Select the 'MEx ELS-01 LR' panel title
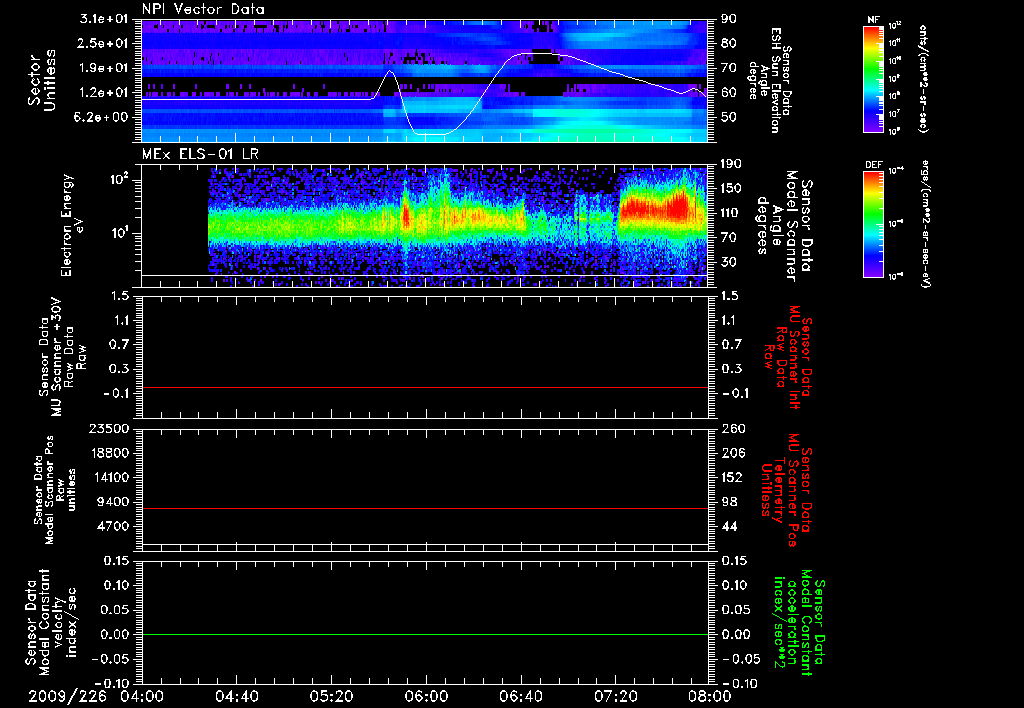The height and width of the screenshot is (708, 1024). [x=199, y=154]
